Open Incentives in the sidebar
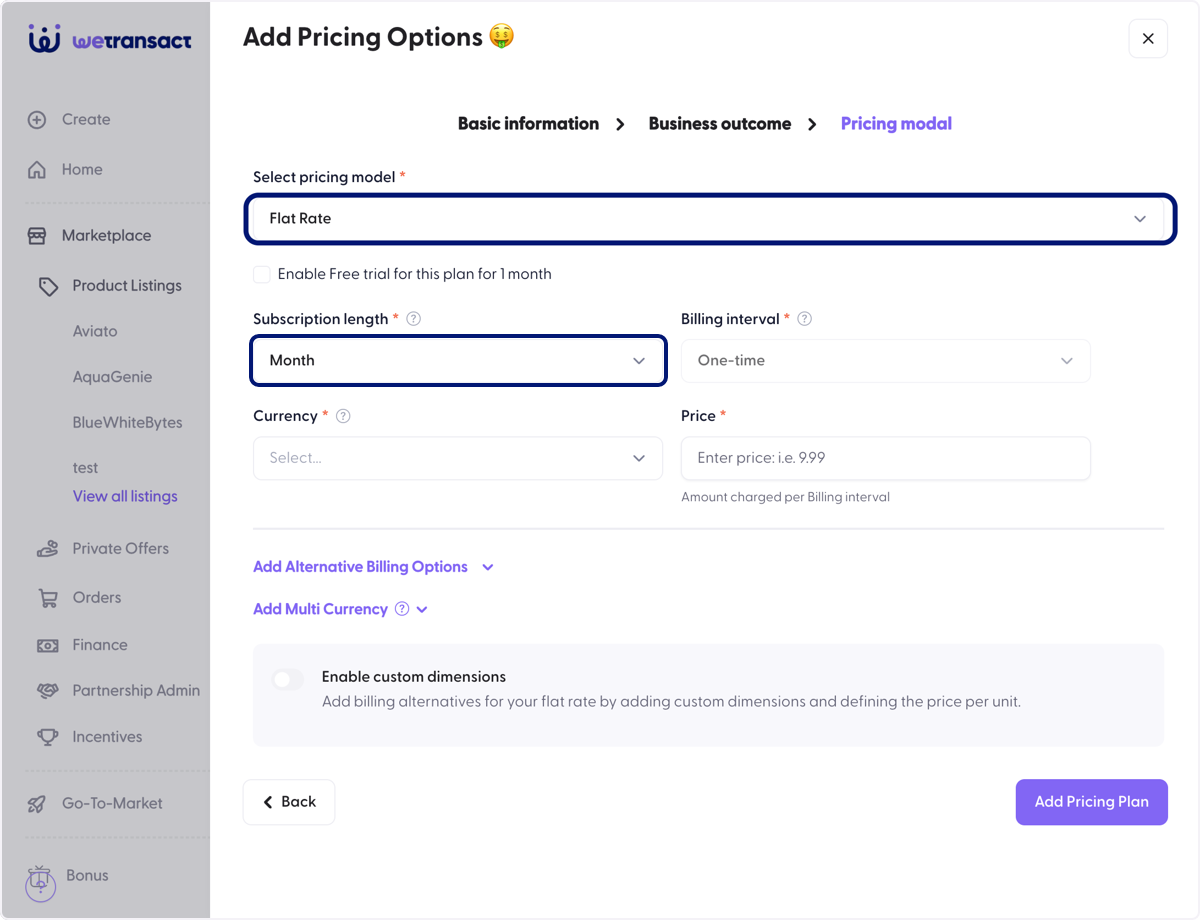 [107, 737]
